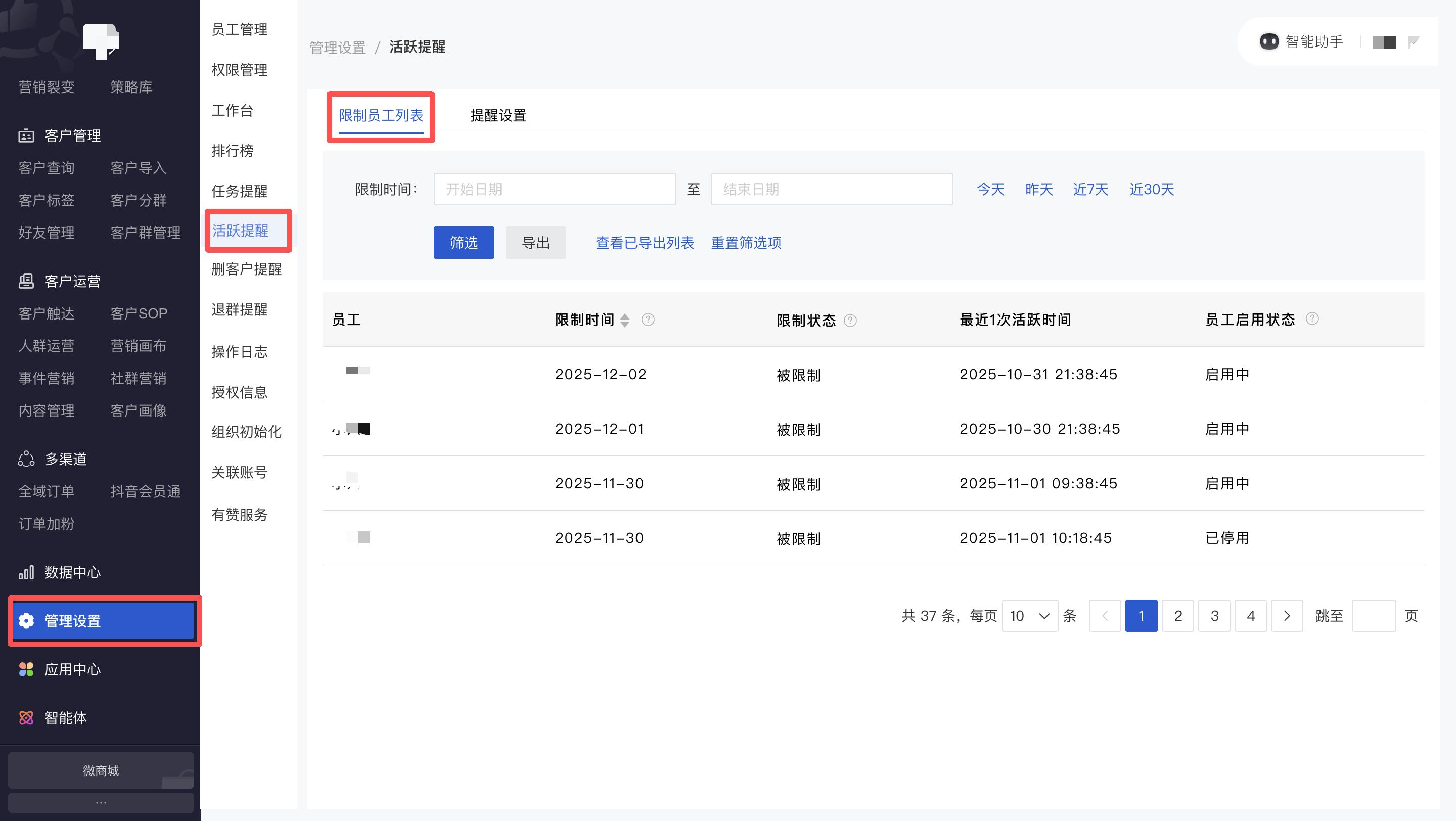This screenshot has height=821, width=1456.
Task: Click the 限制时间 sort arrows icon
Action: coord(624,321)
